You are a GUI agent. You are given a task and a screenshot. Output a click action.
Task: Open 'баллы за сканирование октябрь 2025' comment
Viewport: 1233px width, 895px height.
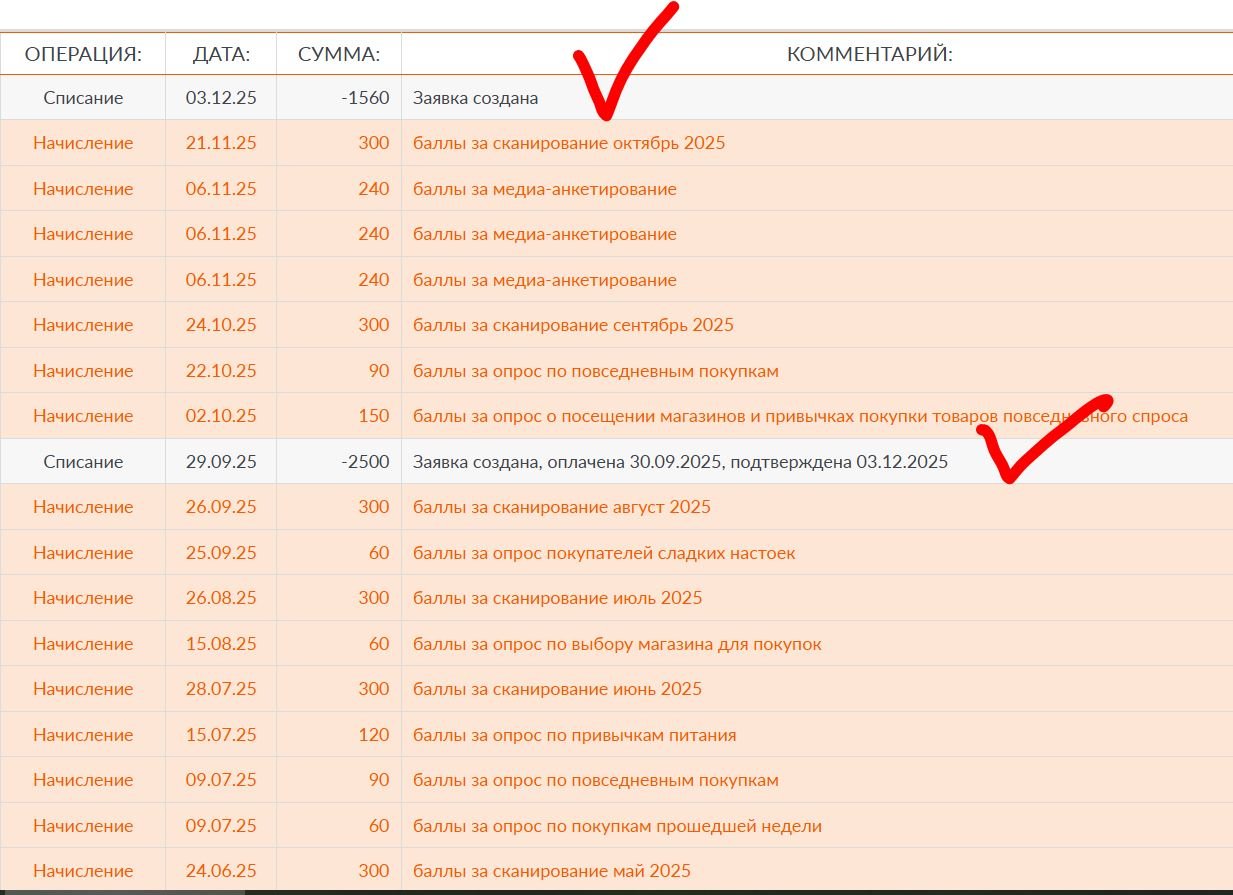pyautogui.click(x=569, y=143)
